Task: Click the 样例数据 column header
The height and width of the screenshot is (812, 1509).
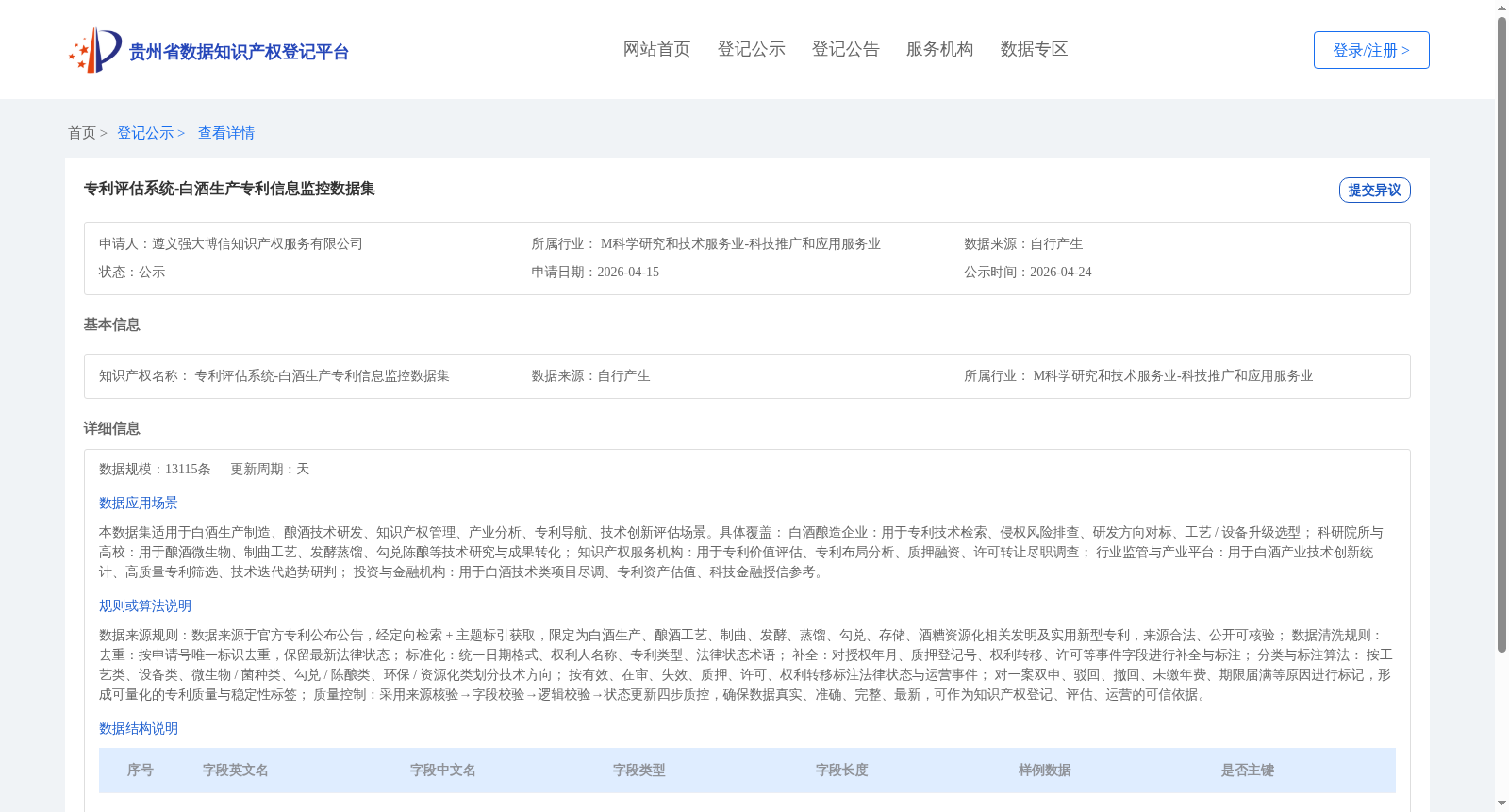Action: point(1045,770)
